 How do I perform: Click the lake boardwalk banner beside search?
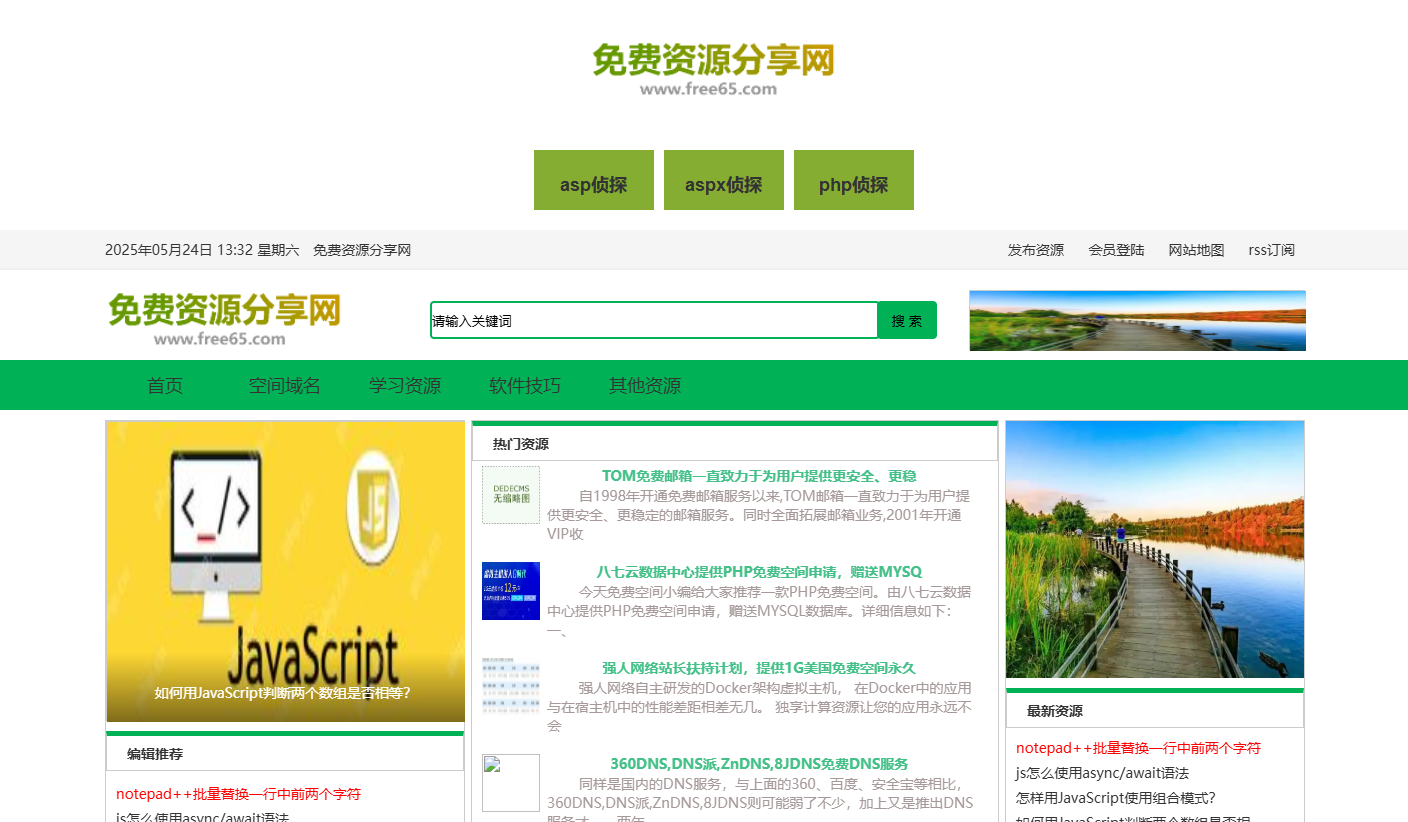1137,321
